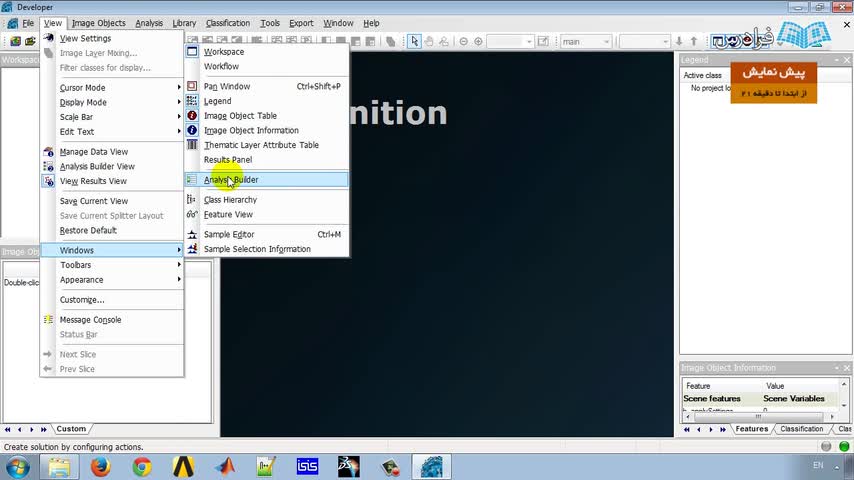Screen dimensions: 854x480
Task: Expand the Display Mode submenu
Action: click(x=112, y=102)
